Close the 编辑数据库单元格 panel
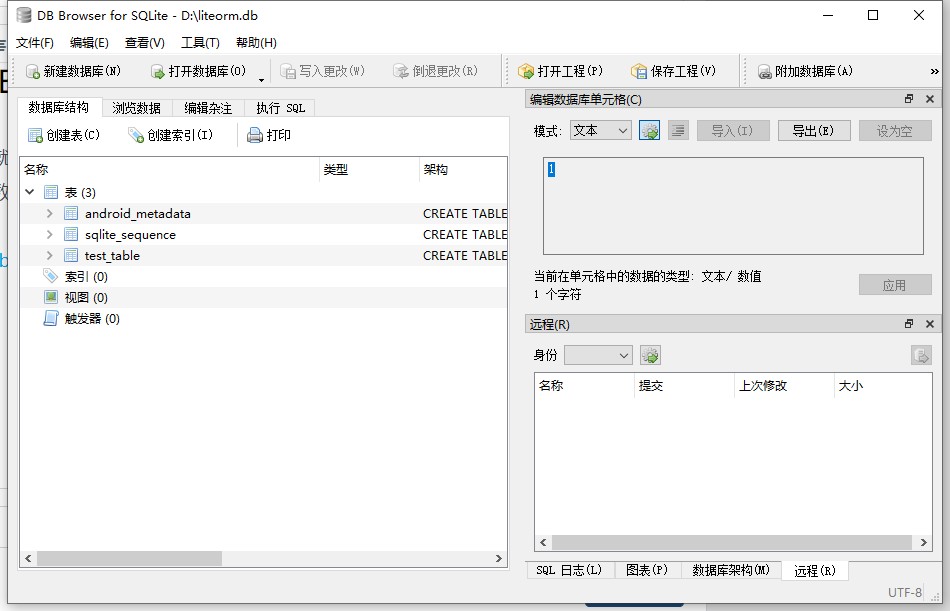The width and height of the screenshot is (950, 611). coord(930,99)
